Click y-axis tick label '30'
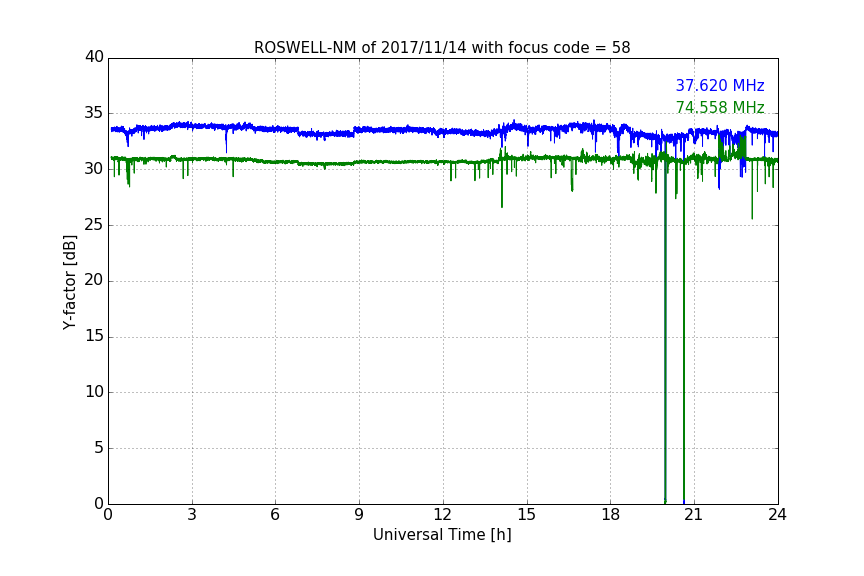Image resolution: width=864 pixels, height=576 pixels. [x=94, y=169]
